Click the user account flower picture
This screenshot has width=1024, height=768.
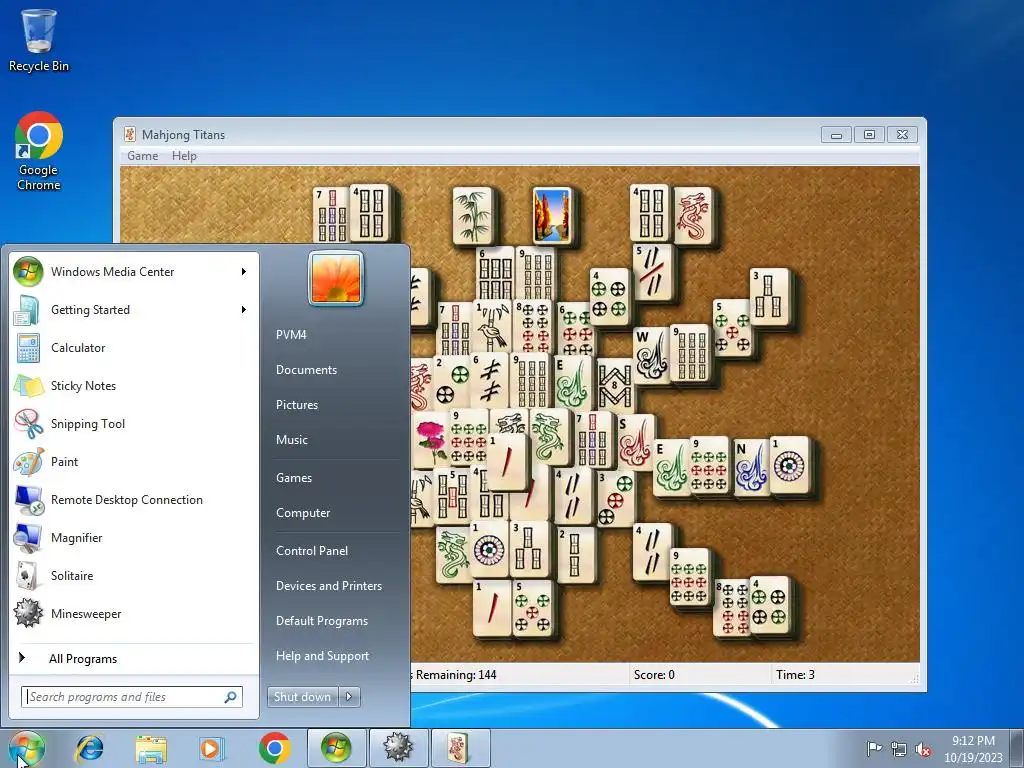click(x=336, y=278)
